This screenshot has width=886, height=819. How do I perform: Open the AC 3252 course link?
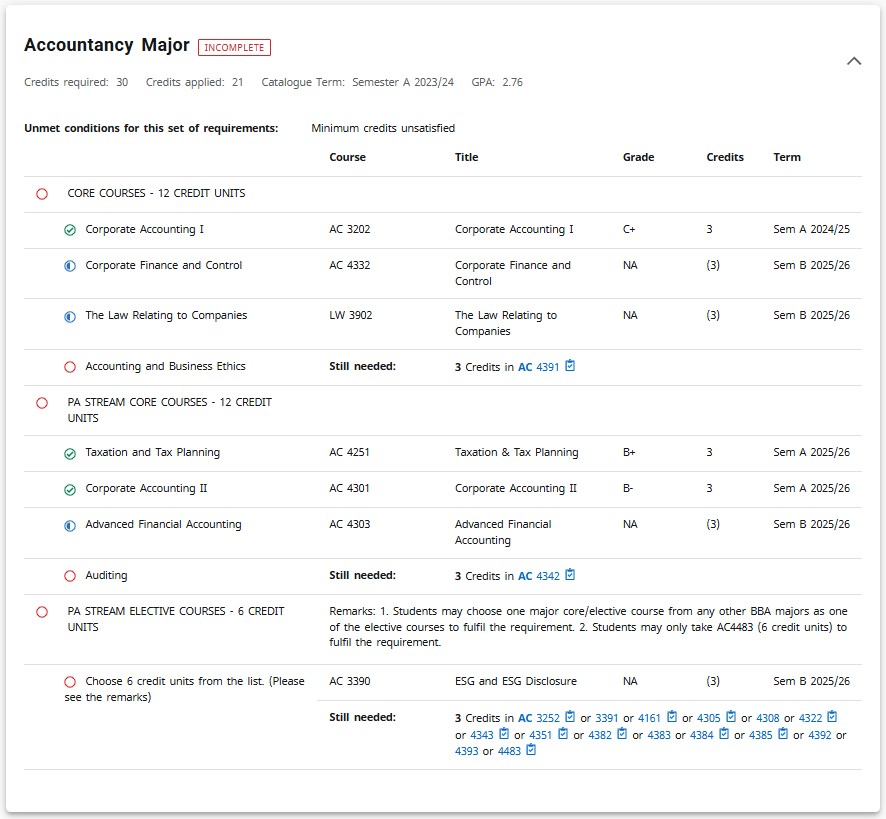[538, 718]
